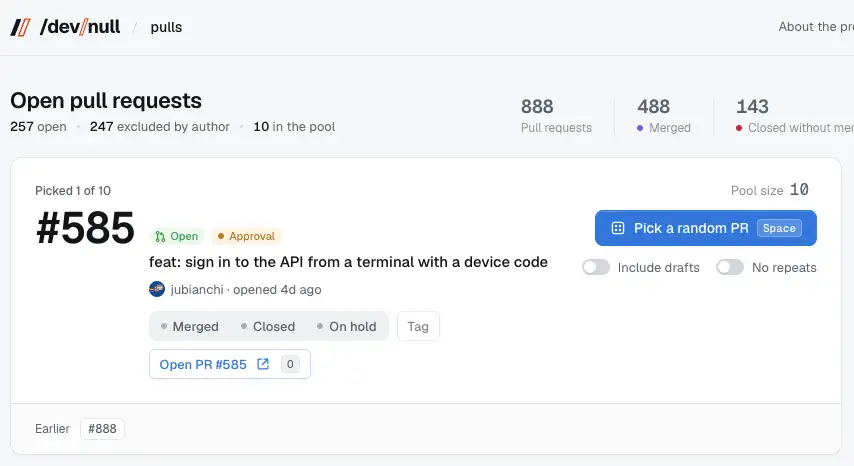Click the jubianchi author name
Screen dimensions: 854x466
pos(197,290)
